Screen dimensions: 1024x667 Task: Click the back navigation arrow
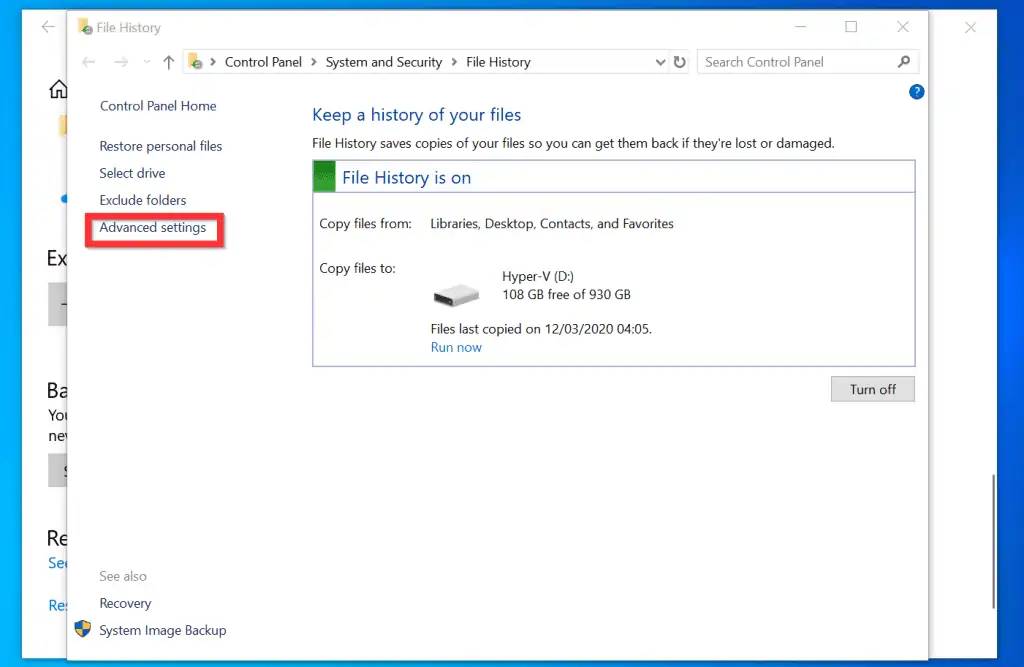[x=87, y=61]
